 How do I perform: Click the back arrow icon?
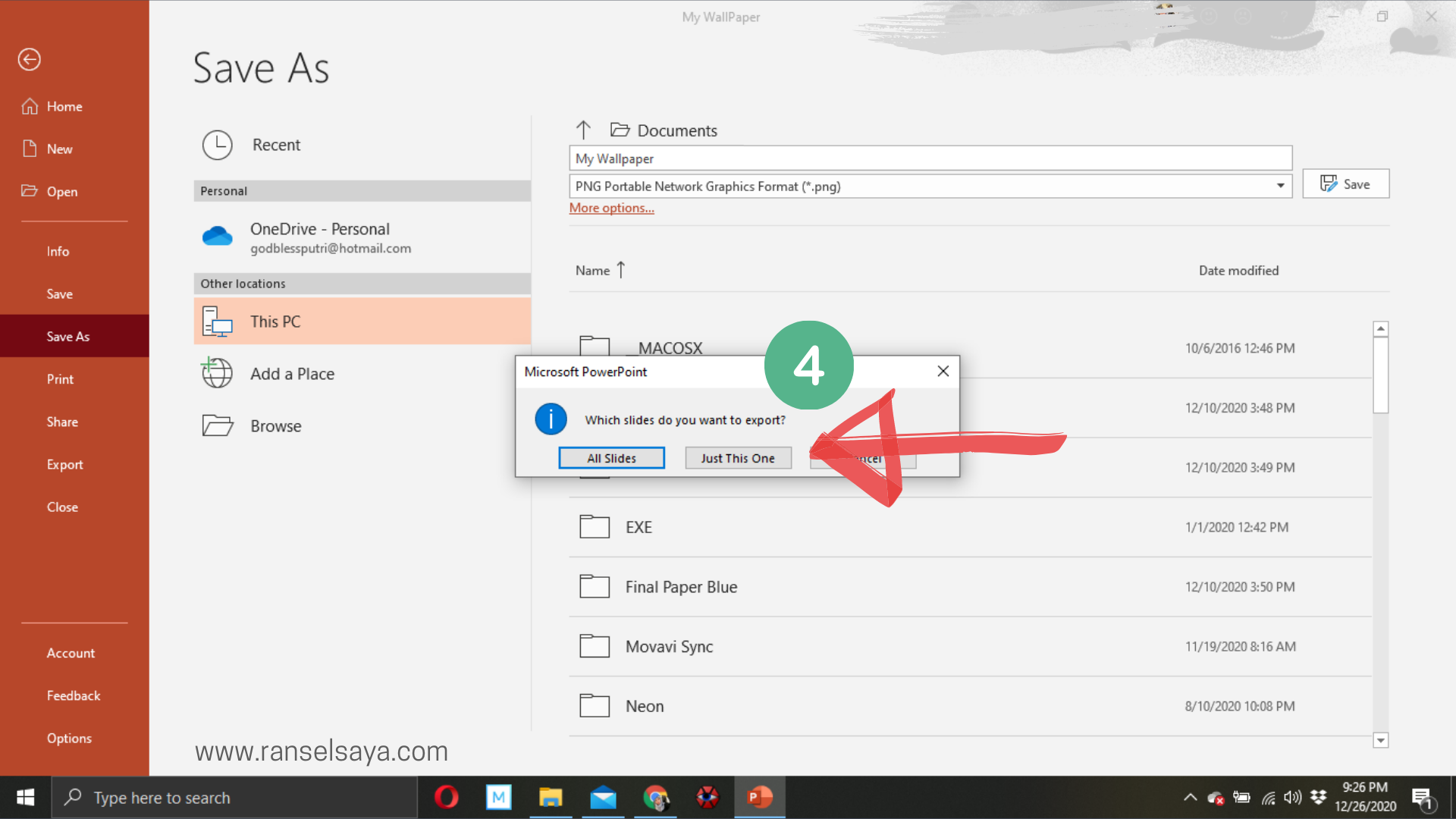tap(30, 59)
